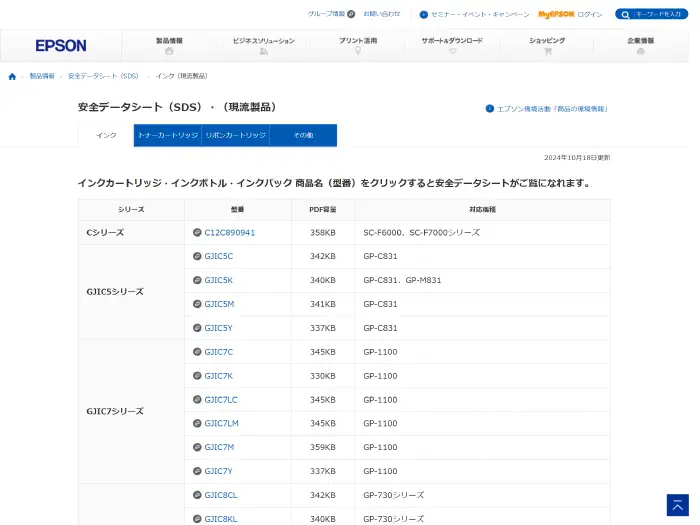Click the scroll-to-top arrow button

tap(678, 505)
